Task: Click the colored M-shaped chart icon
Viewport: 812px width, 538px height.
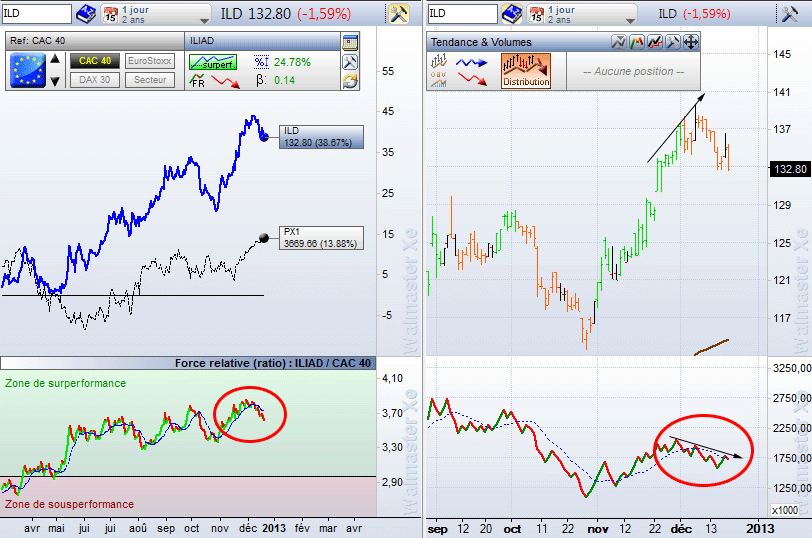Action: [636, 42]
